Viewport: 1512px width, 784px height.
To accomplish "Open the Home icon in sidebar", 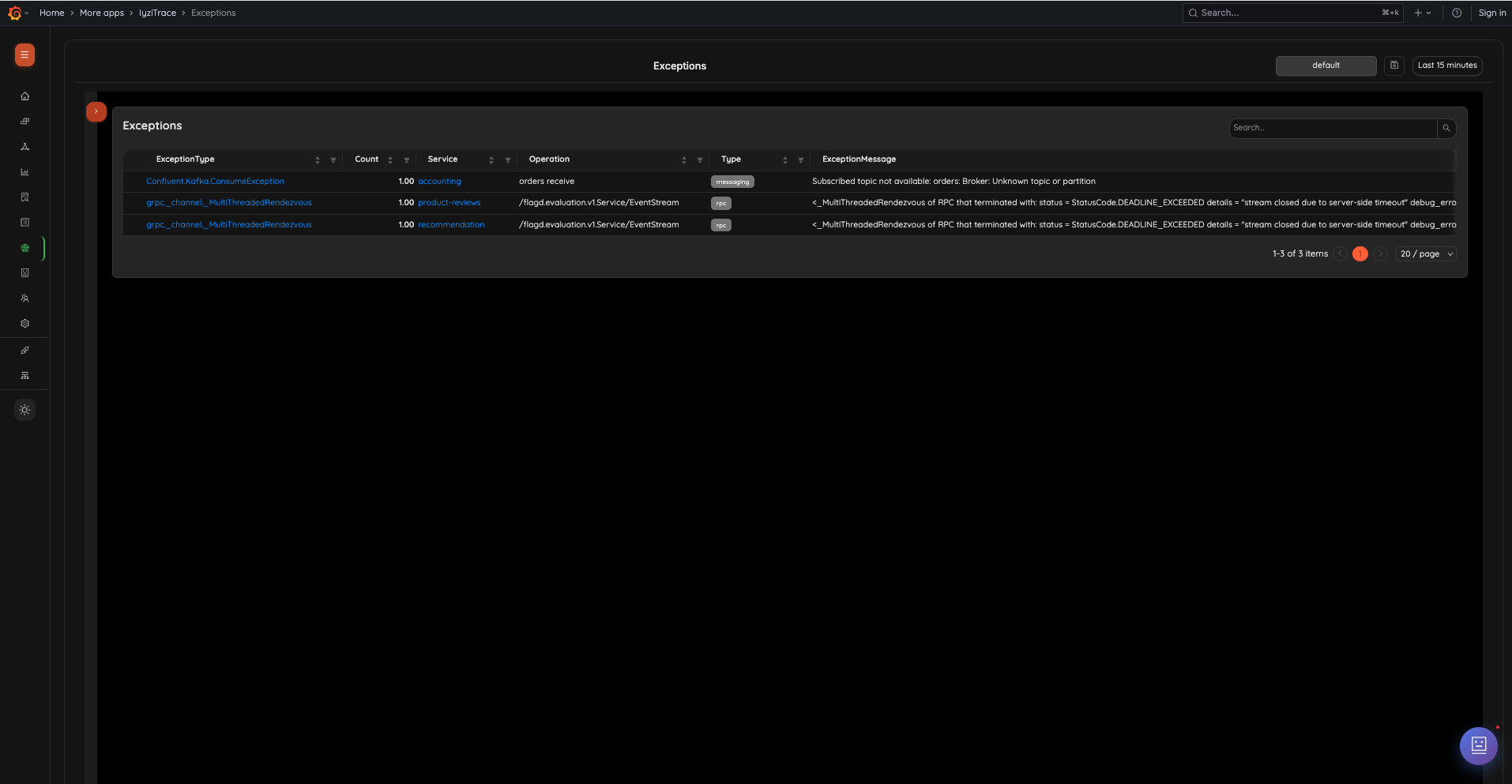I will tap(24, 96).
